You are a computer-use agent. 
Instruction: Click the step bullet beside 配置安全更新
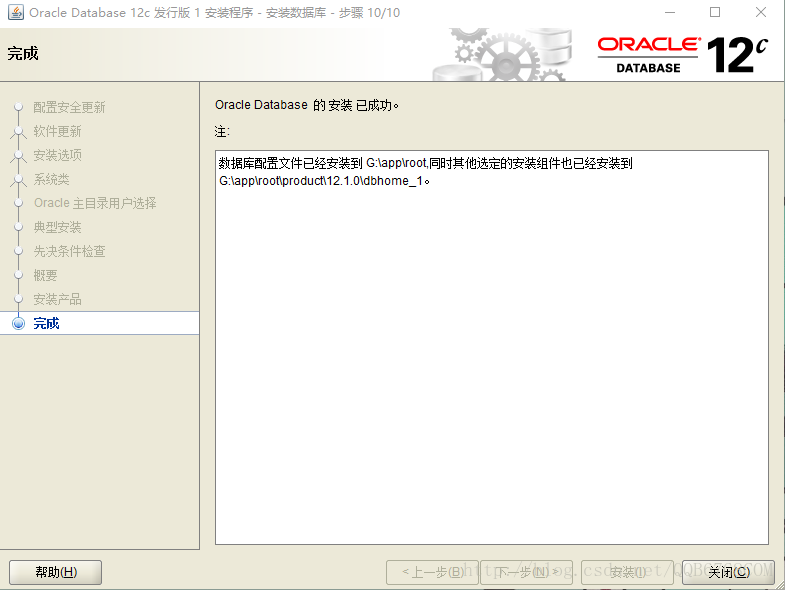[x=19, y=107]
